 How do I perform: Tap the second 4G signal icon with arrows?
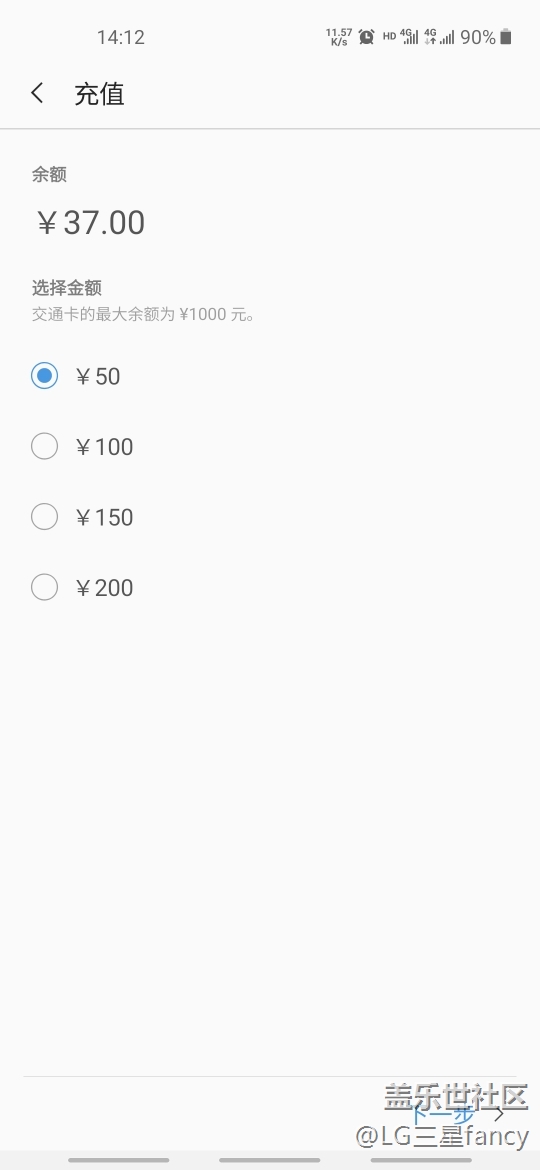click(x=439, y=37)
